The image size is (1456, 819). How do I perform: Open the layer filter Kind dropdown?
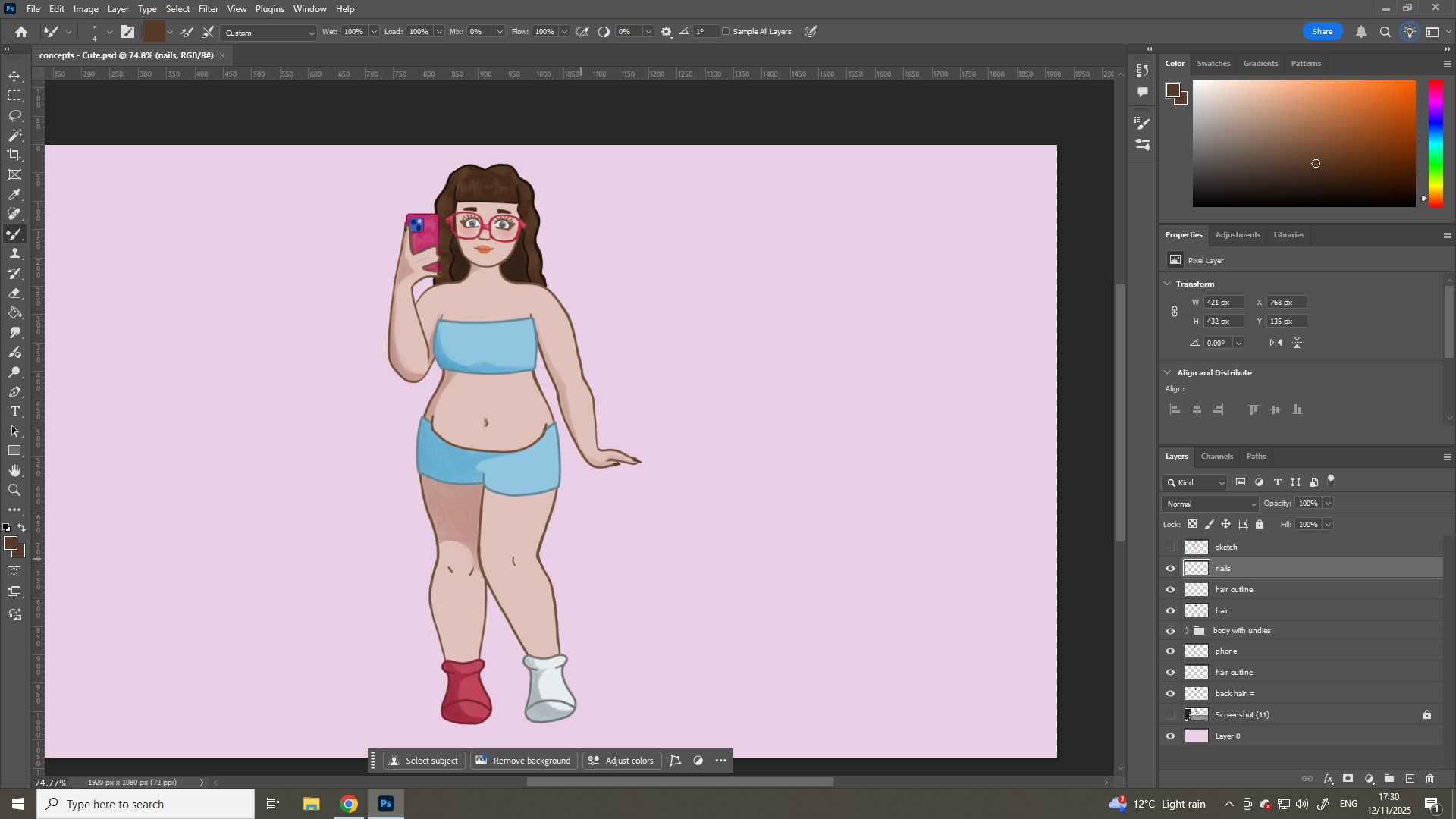1195,483
